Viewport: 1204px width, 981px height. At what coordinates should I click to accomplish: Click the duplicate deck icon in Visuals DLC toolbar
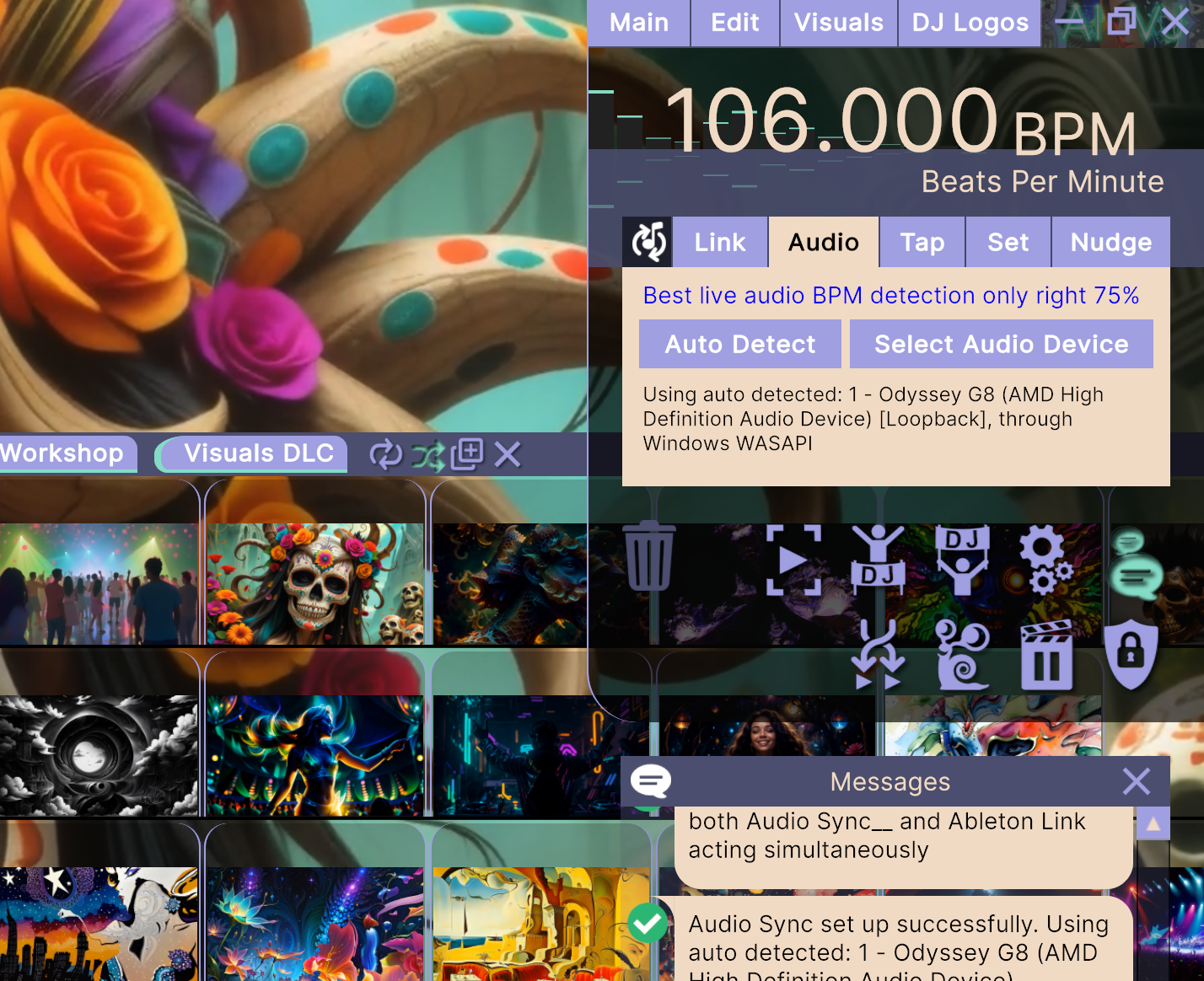pos(467,453)
